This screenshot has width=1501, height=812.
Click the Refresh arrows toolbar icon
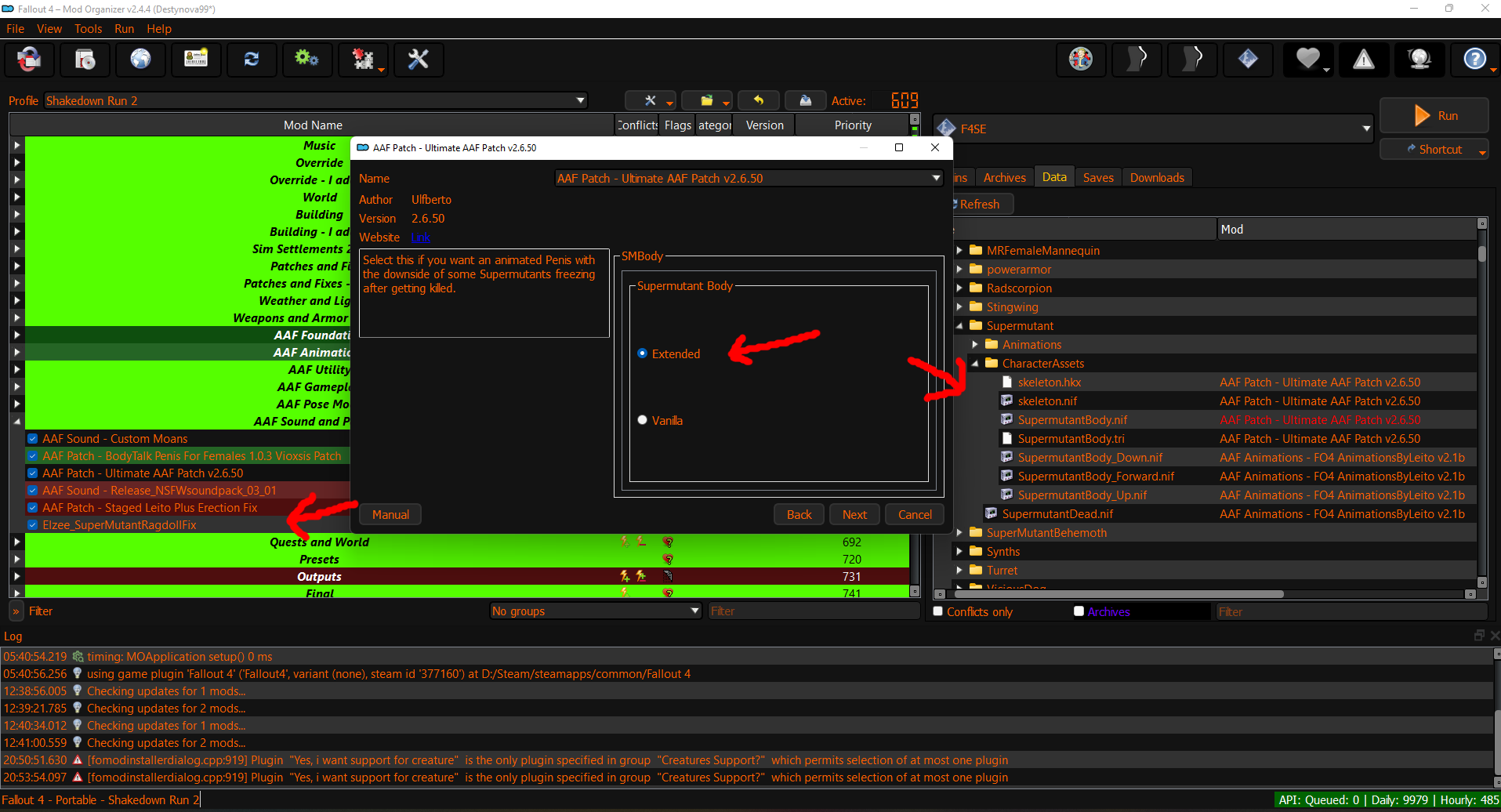coord(252,60)
